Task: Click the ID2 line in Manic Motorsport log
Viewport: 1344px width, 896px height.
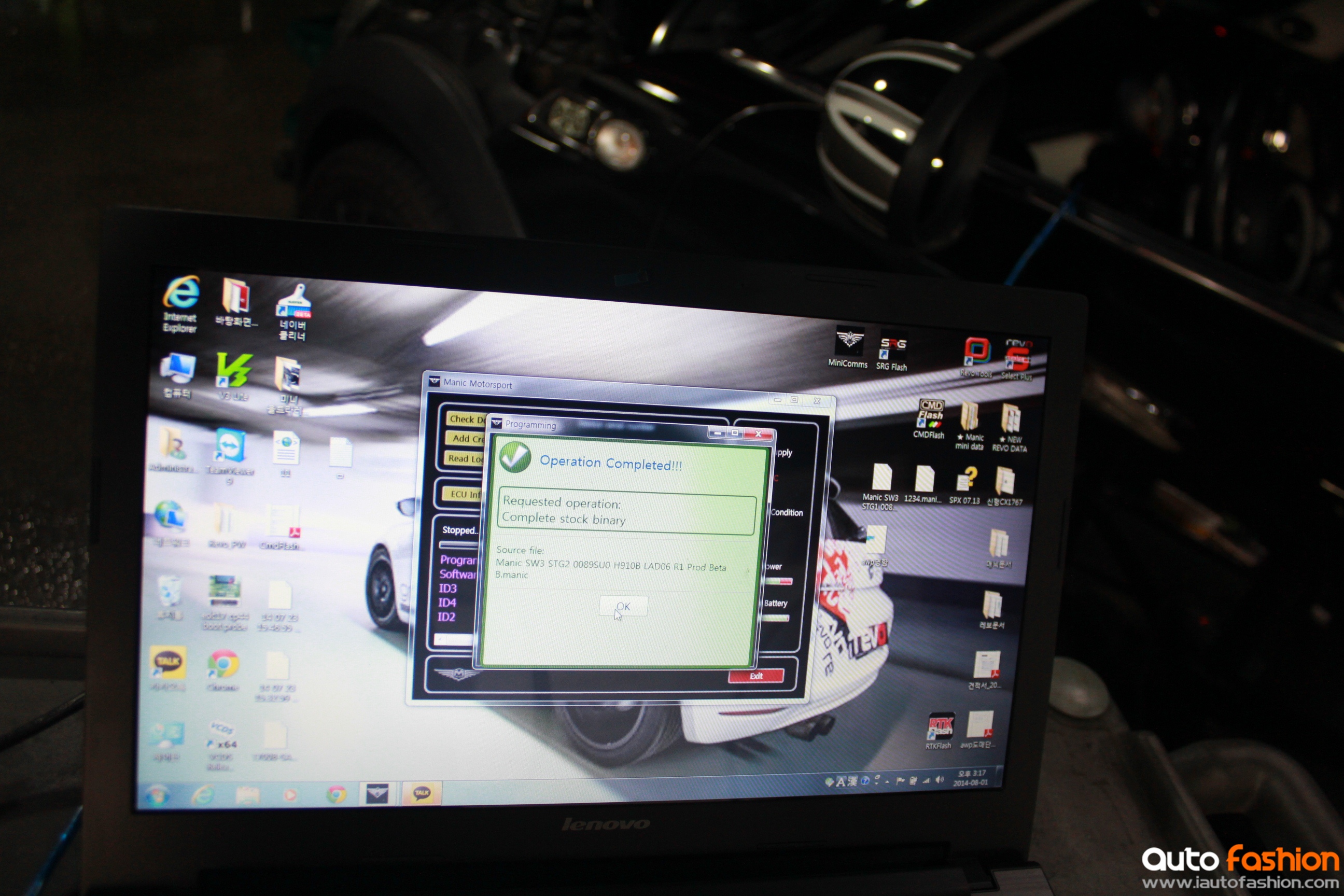Action: [x=446, y=617]
